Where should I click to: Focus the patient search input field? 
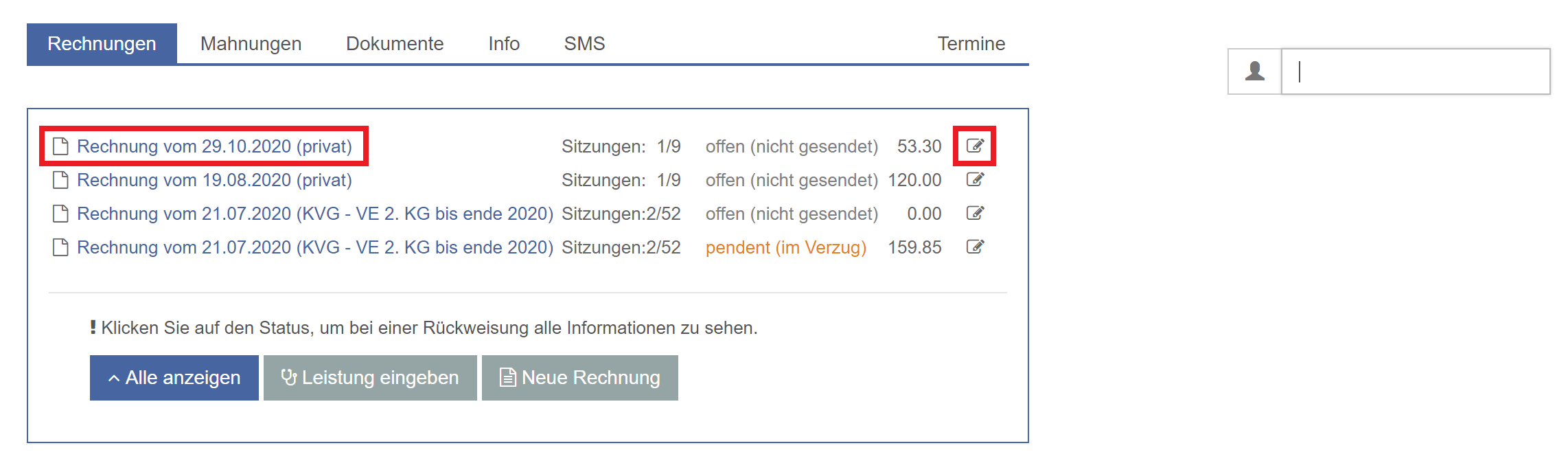point(1416,71)
